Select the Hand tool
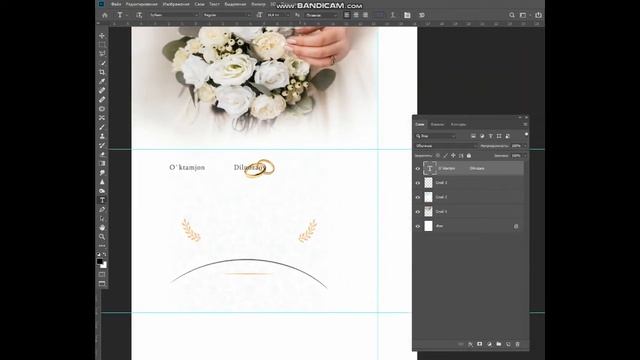This screenshot has height=360, width=640. pos(102,227)
